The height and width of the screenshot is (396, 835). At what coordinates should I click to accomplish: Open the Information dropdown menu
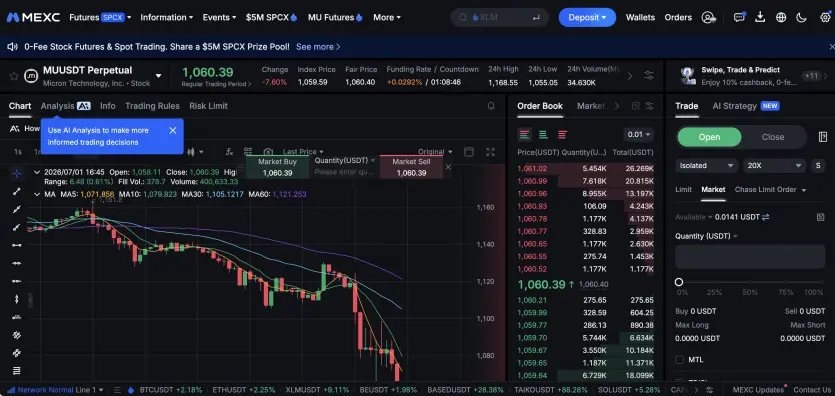coord(167,18)
